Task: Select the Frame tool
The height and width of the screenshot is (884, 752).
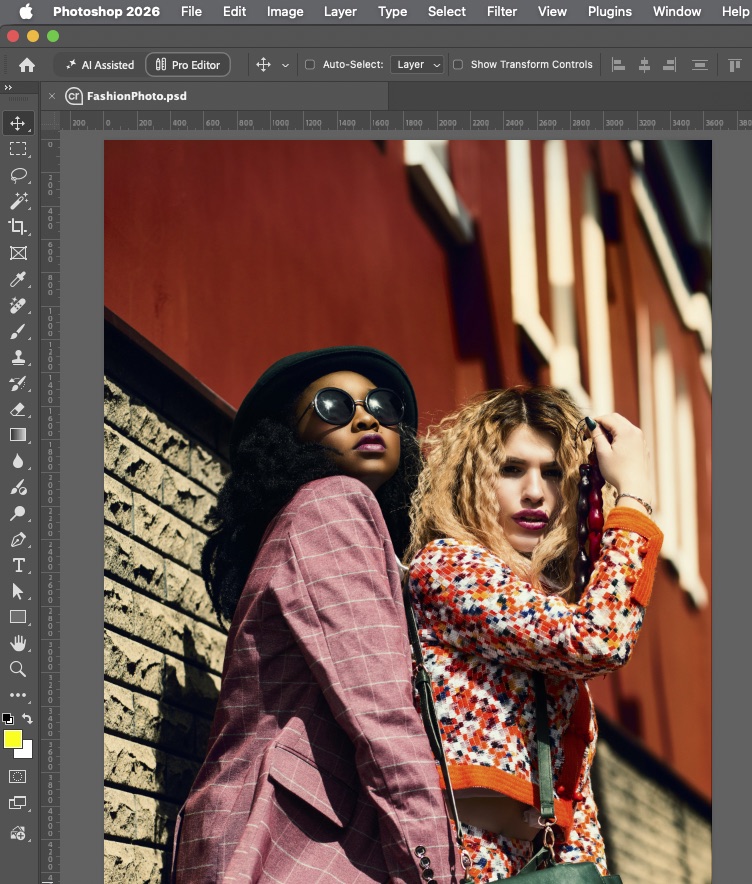Action: [17, 253]
